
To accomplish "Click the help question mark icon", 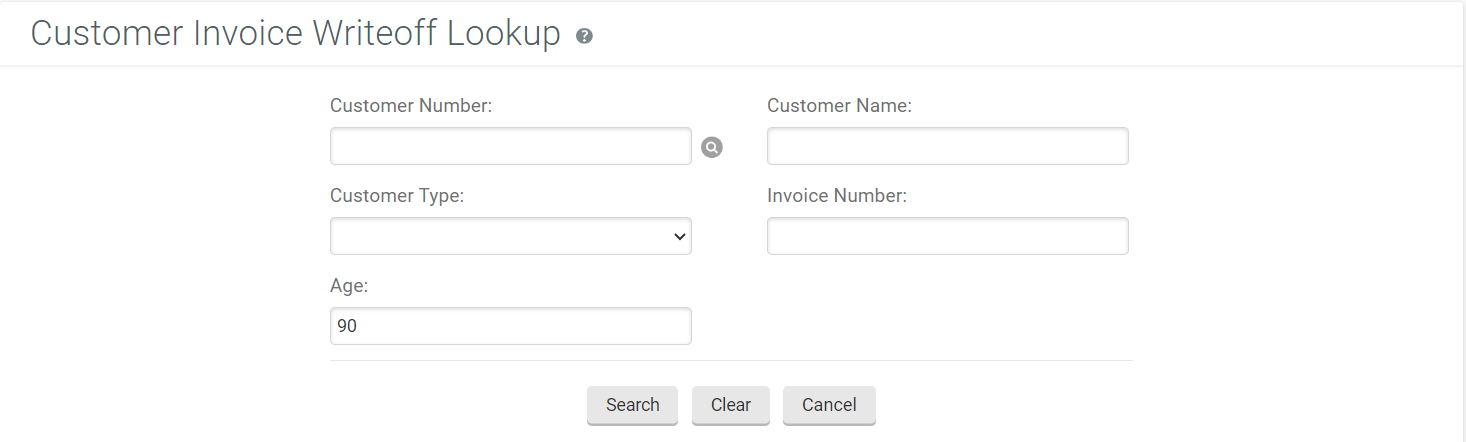I will tap(585, 36).
